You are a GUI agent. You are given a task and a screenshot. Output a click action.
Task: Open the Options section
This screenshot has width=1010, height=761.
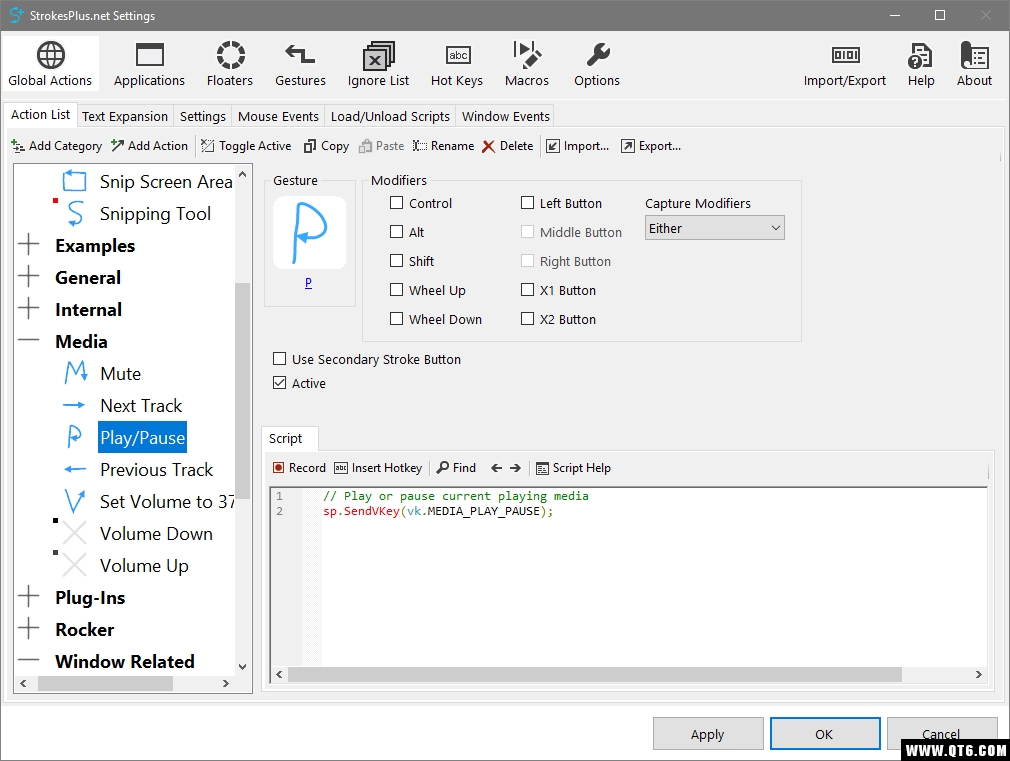pyautogui.click(x=597, y=64)
